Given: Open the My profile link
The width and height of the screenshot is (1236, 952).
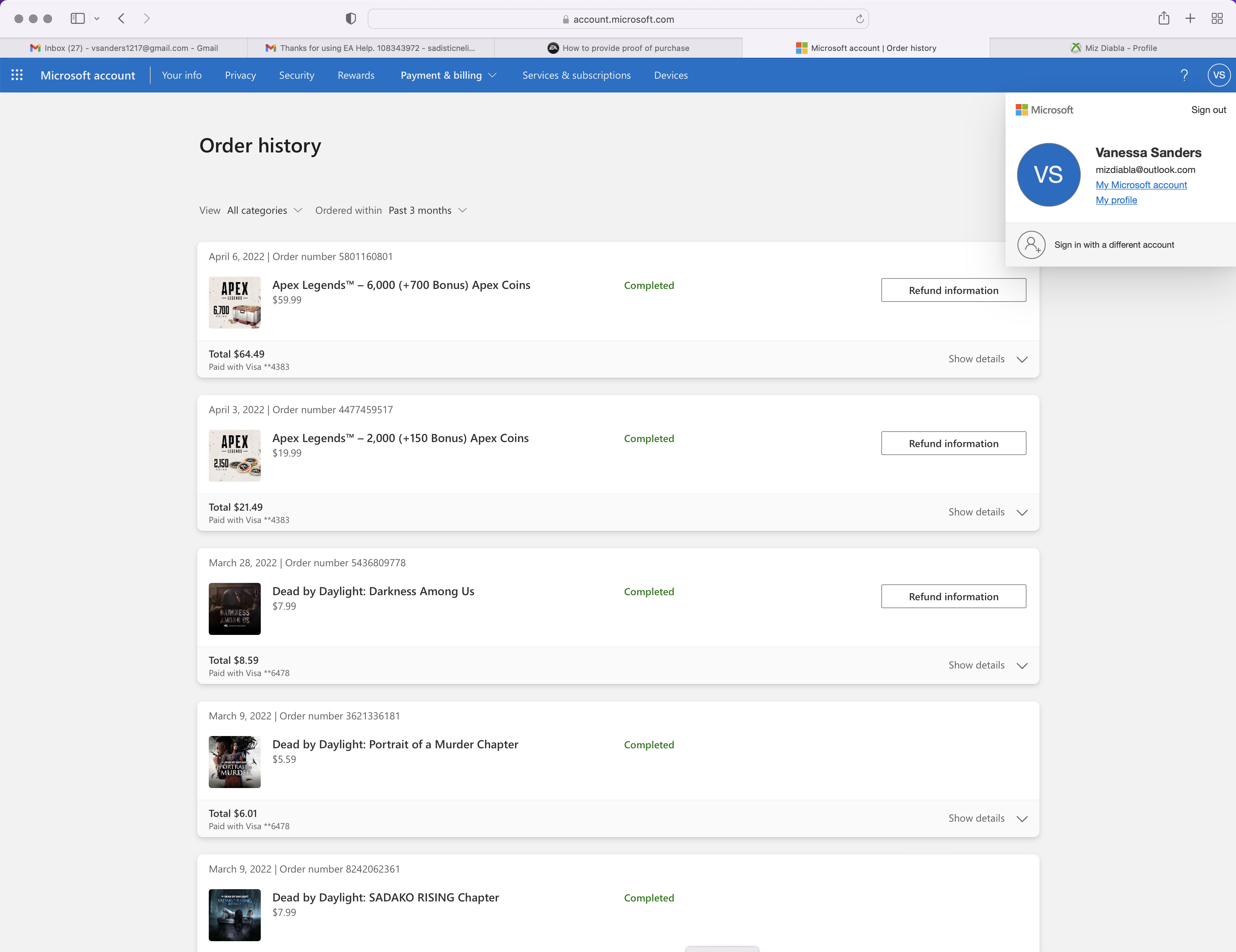Looking at the screenshot, I should (x=1116, y=200).
